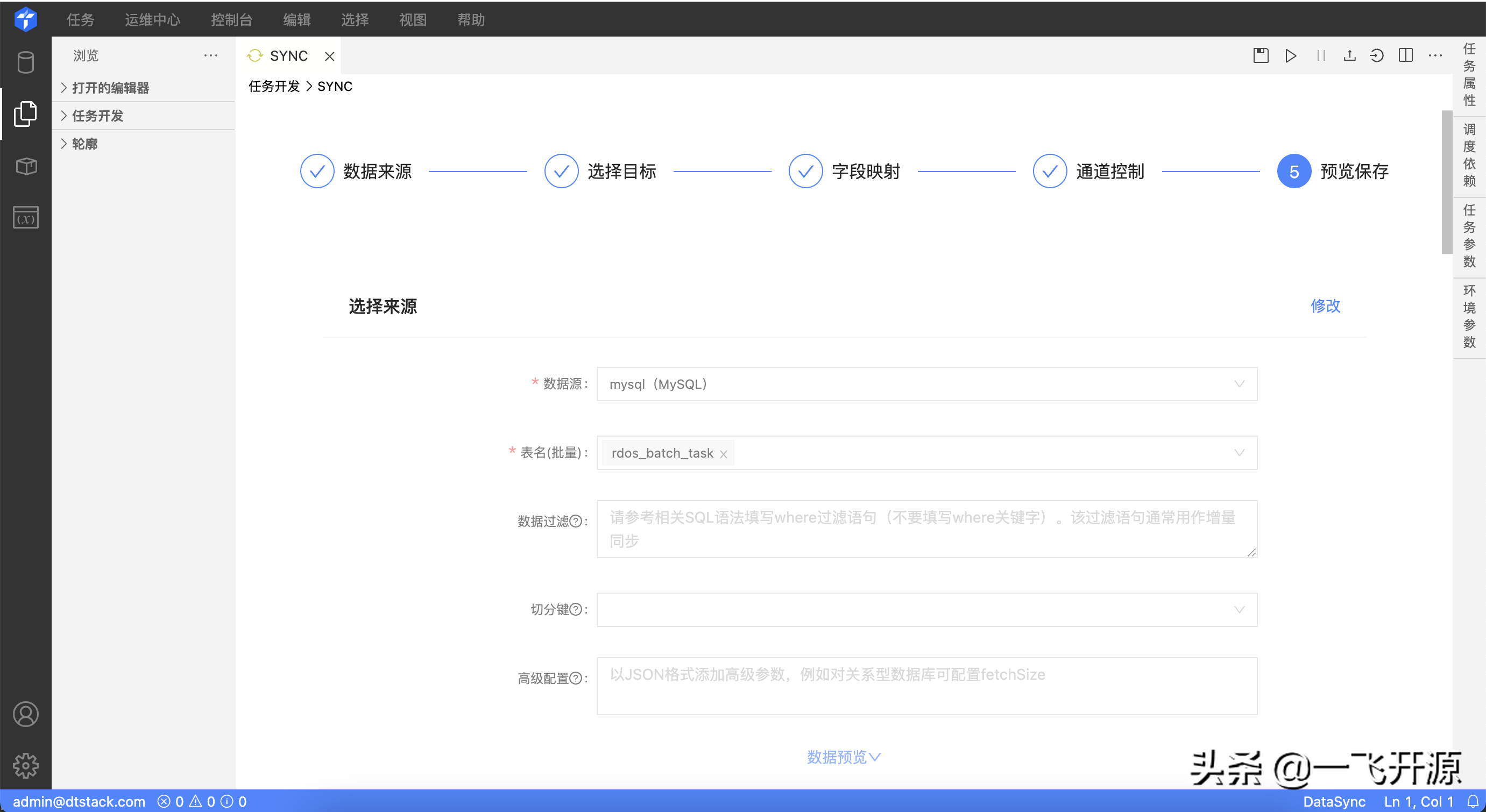Open 编辑 menu

296,19
